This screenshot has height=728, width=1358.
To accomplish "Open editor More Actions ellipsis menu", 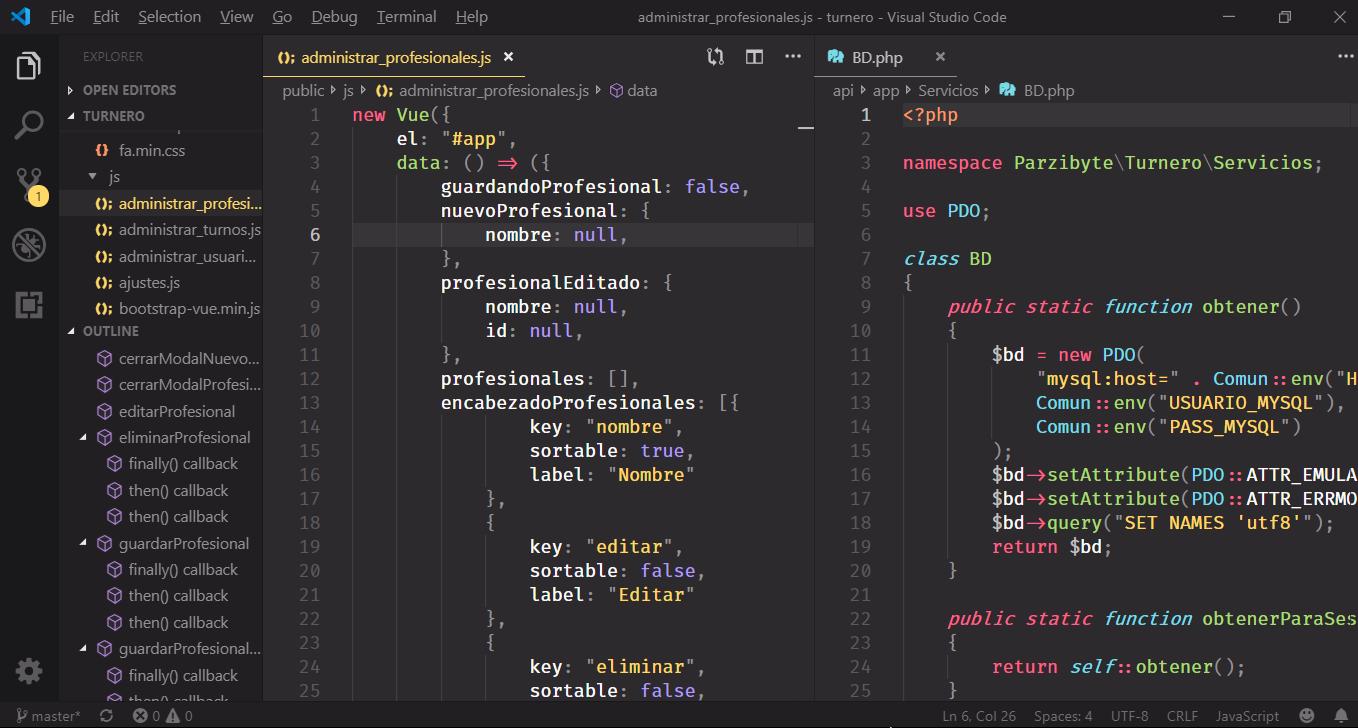I will 793,57.
